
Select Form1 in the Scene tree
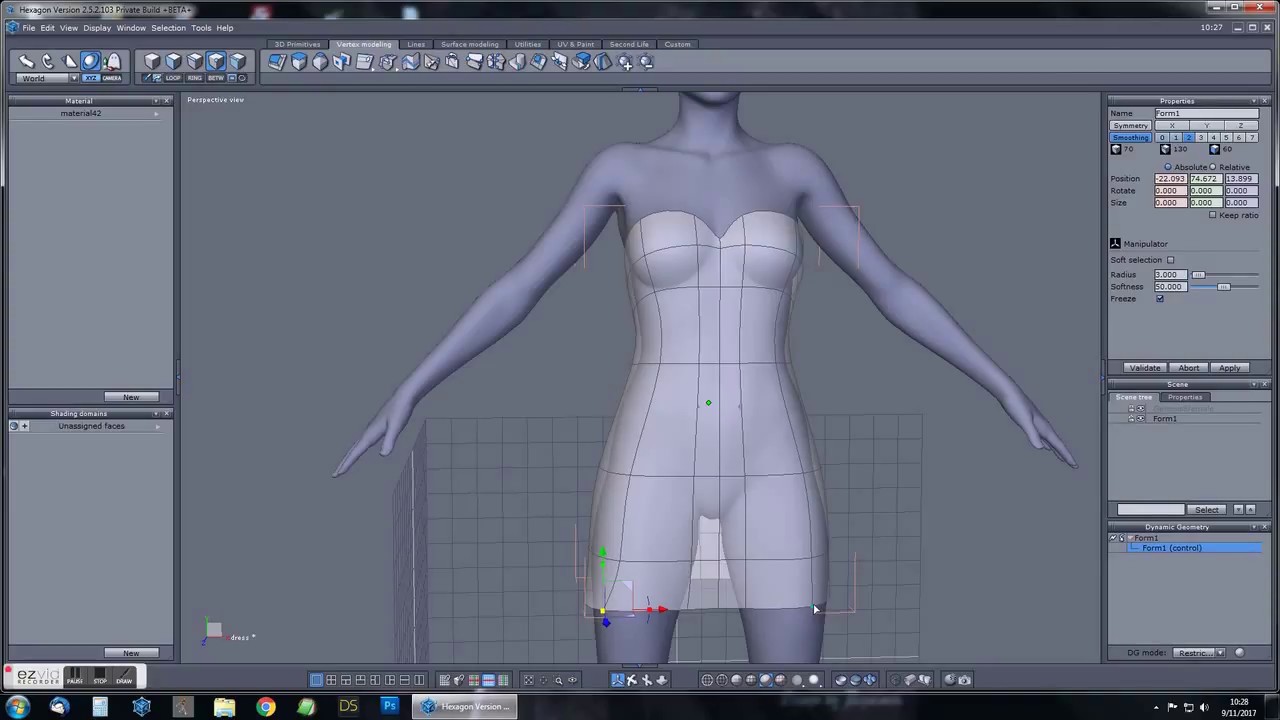[x=1164, y=419]
